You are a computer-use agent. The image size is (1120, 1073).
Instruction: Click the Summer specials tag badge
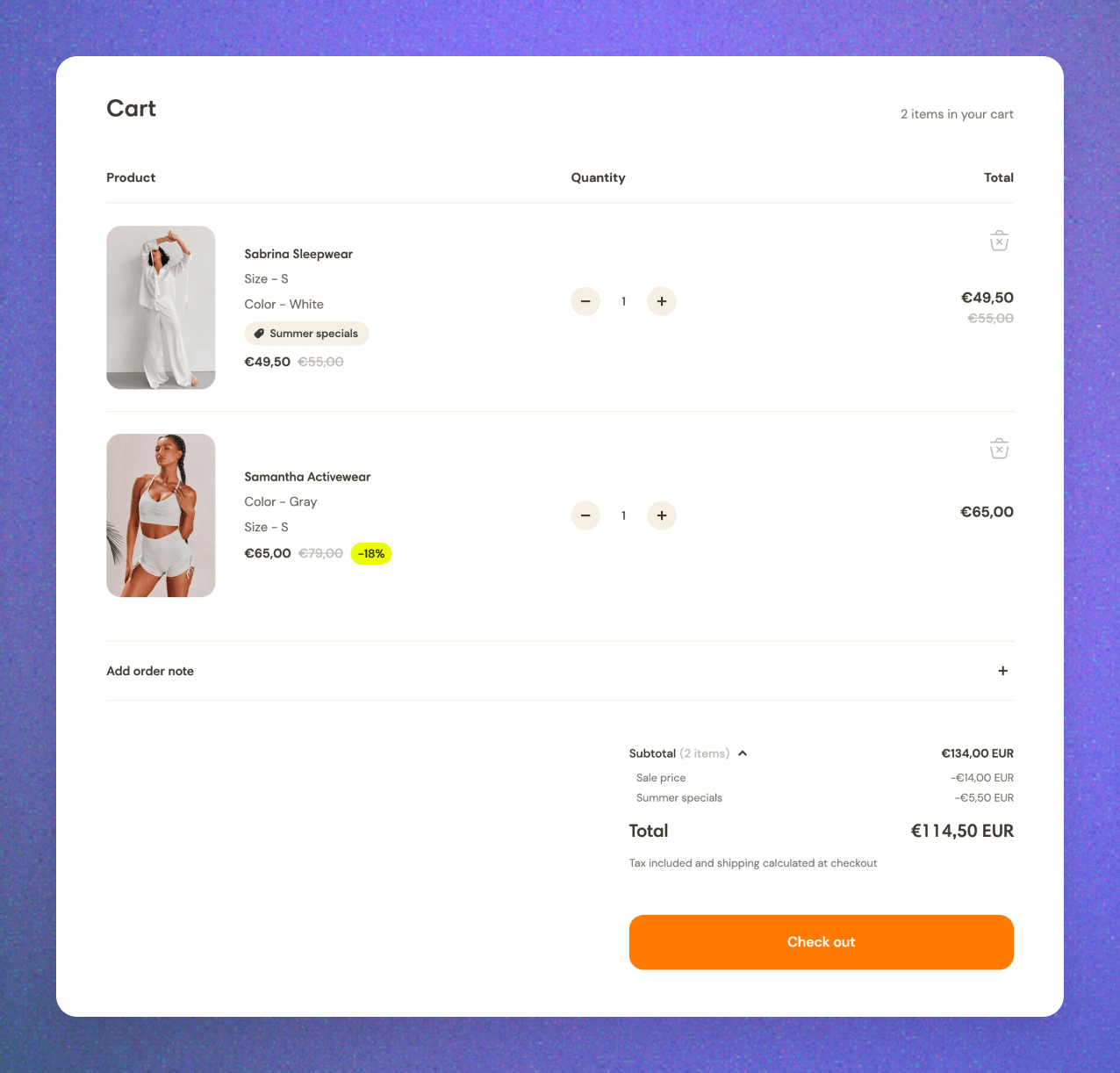[306, 334]
